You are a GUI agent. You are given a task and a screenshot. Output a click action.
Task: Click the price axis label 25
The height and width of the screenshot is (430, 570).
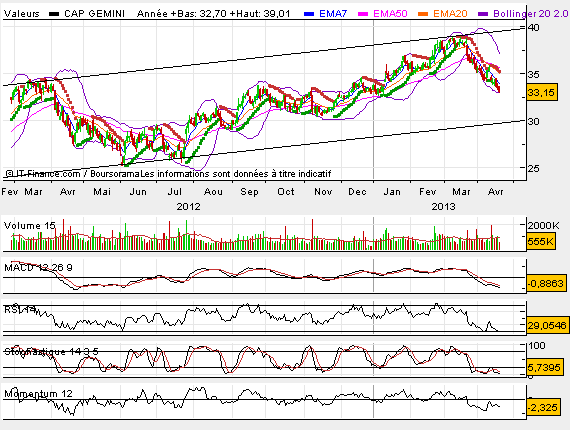[x=534, y=168]
